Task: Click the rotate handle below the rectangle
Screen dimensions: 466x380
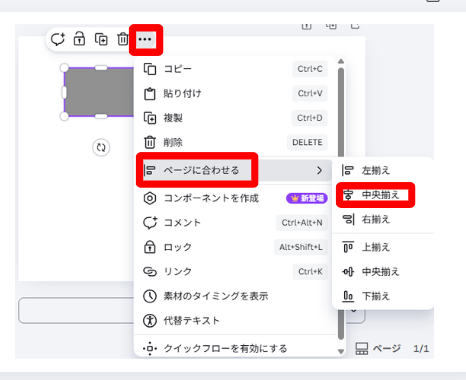Action: click(x=101, y=147)
